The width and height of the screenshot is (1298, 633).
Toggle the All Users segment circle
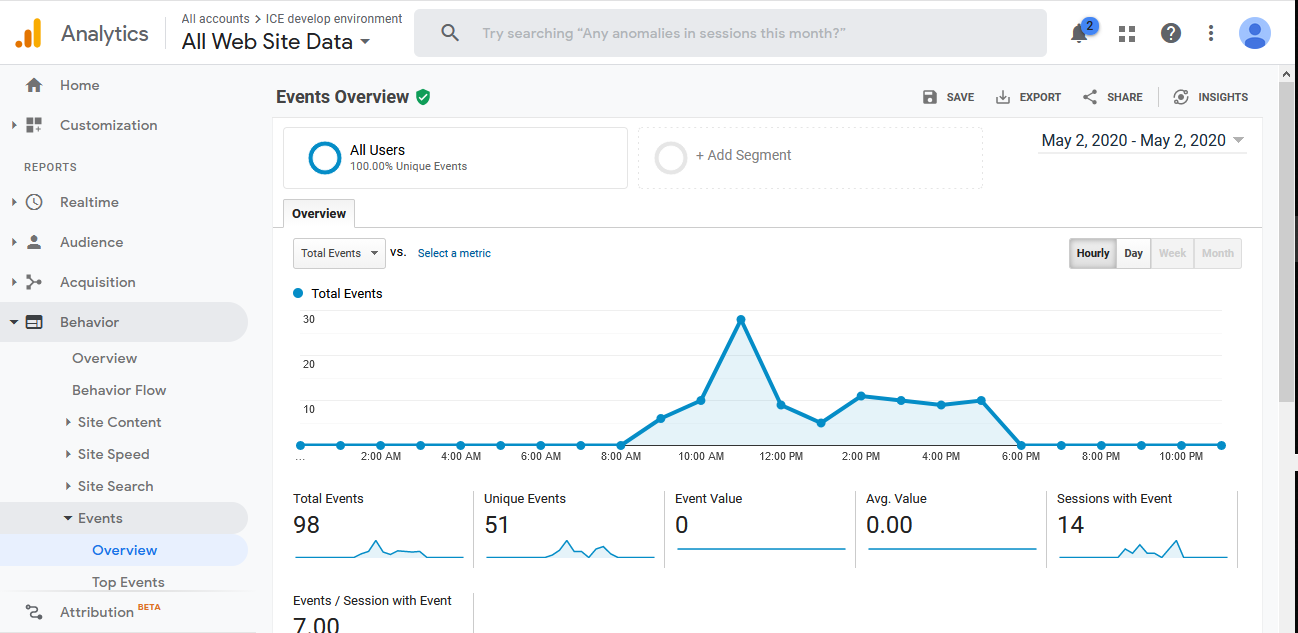point(325,158)
